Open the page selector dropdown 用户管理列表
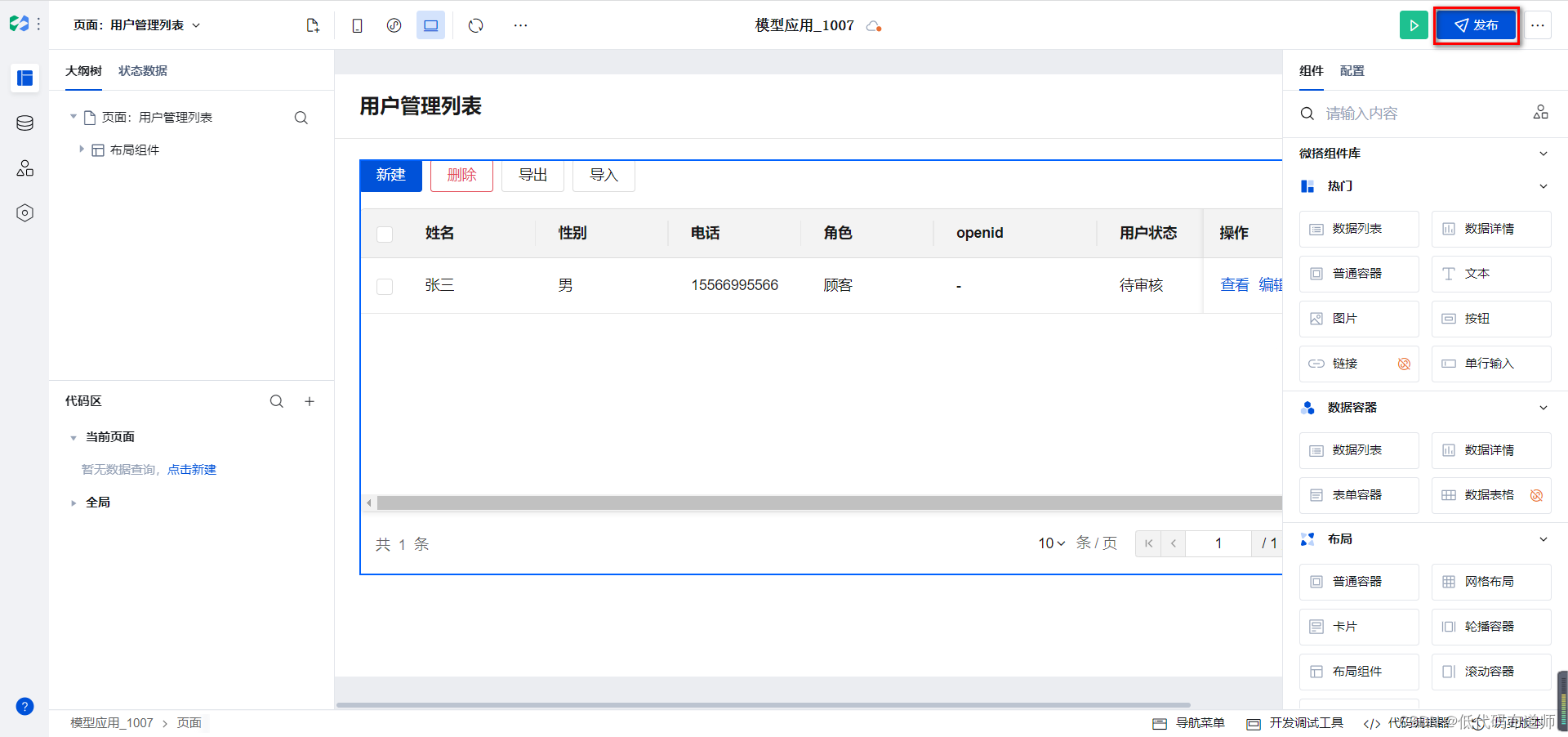Image resolution: width=1568 pixels, height=737 pixels. pyautogui.click(x=136, y=25)
